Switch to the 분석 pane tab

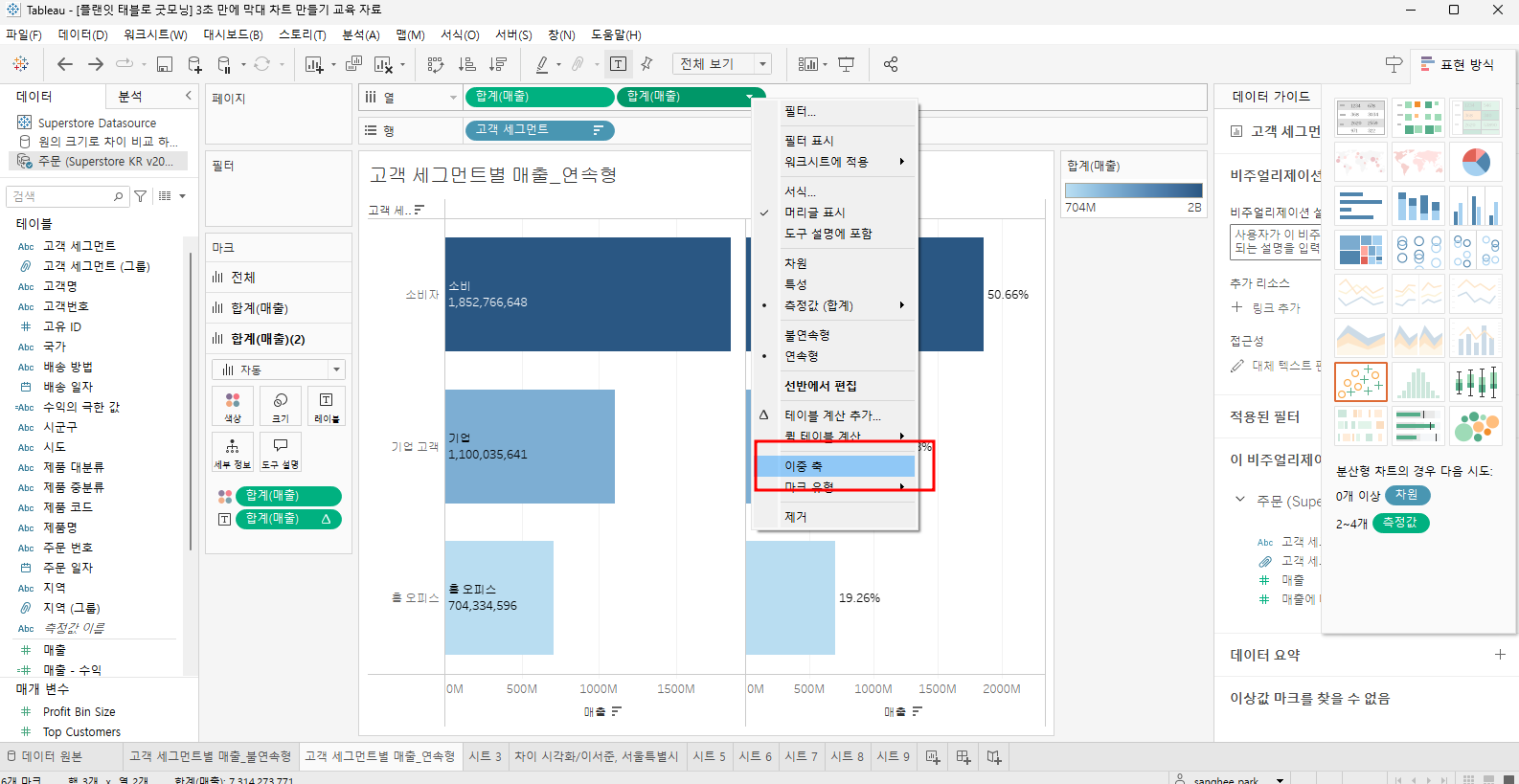(130, 97)
